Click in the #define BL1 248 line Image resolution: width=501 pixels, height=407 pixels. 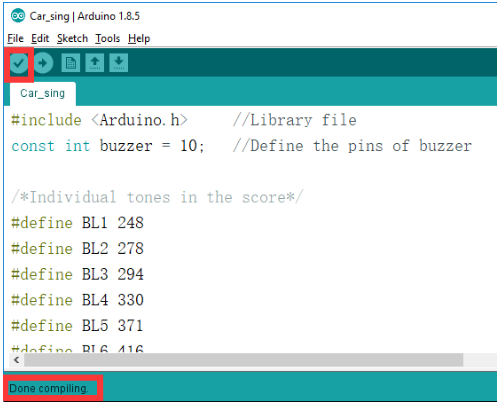77,223
